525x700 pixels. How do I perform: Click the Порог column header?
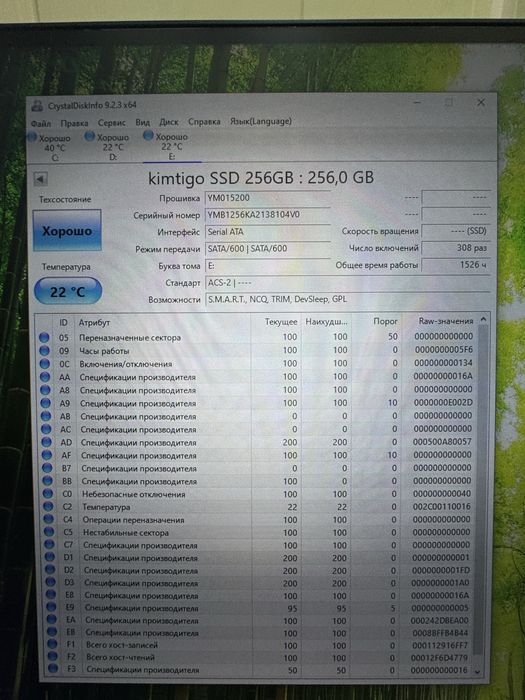pos(385,321)
